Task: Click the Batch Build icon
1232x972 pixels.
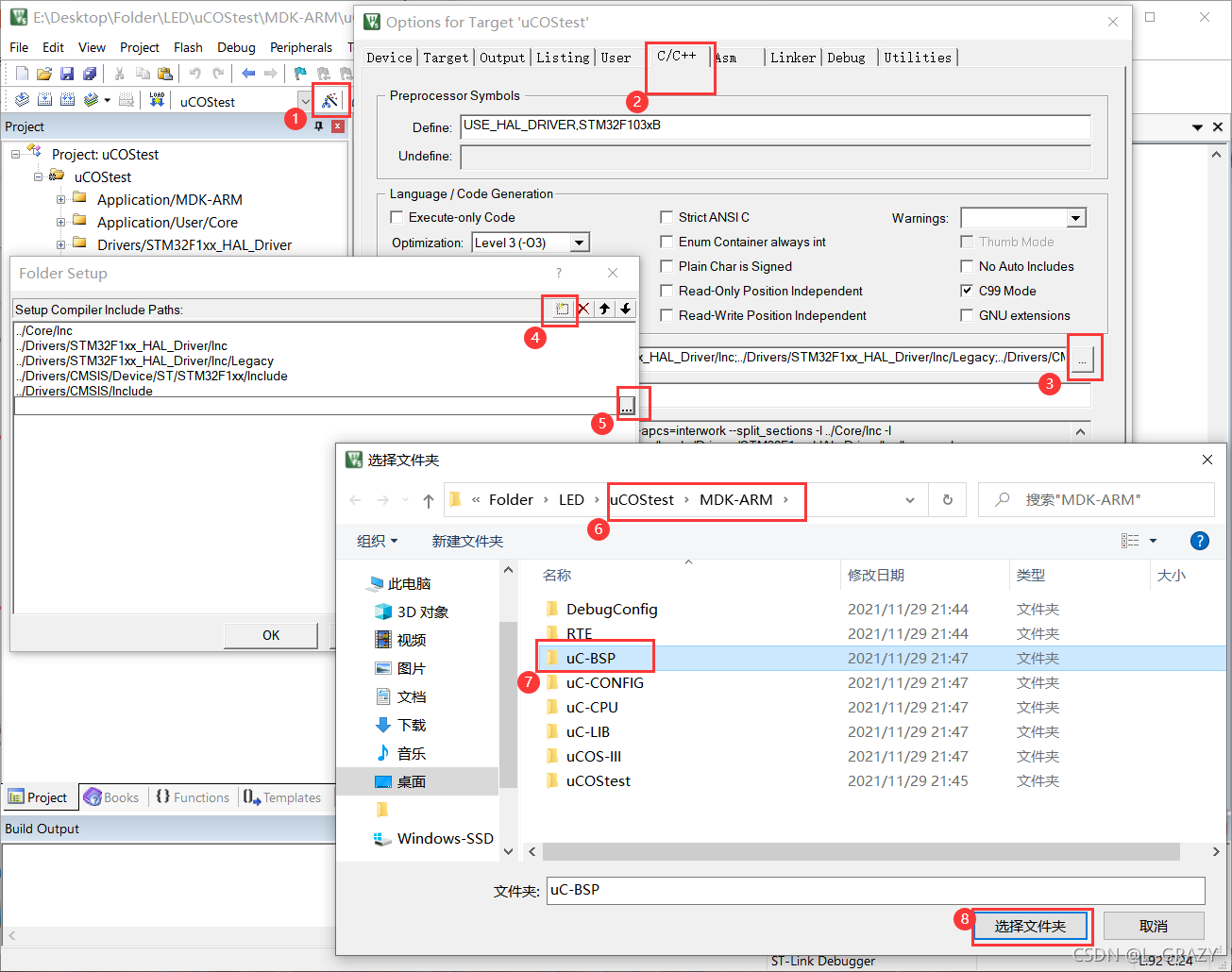Action: (x=91, y=100)
